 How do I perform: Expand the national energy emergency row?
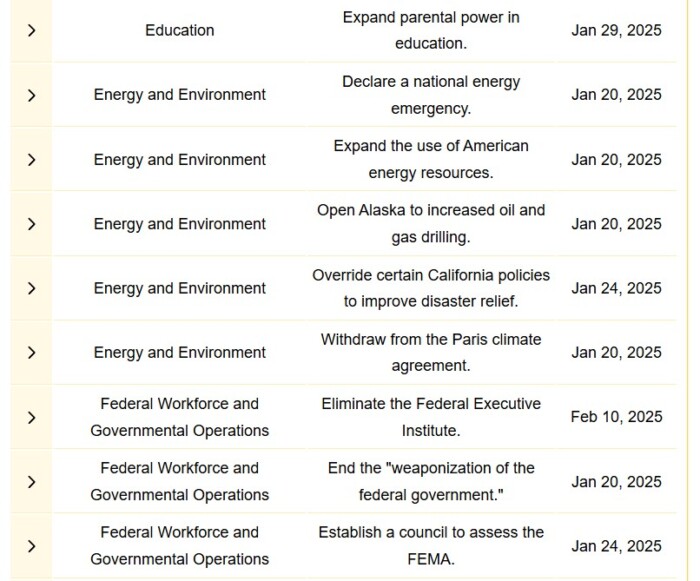pos(31,95)
